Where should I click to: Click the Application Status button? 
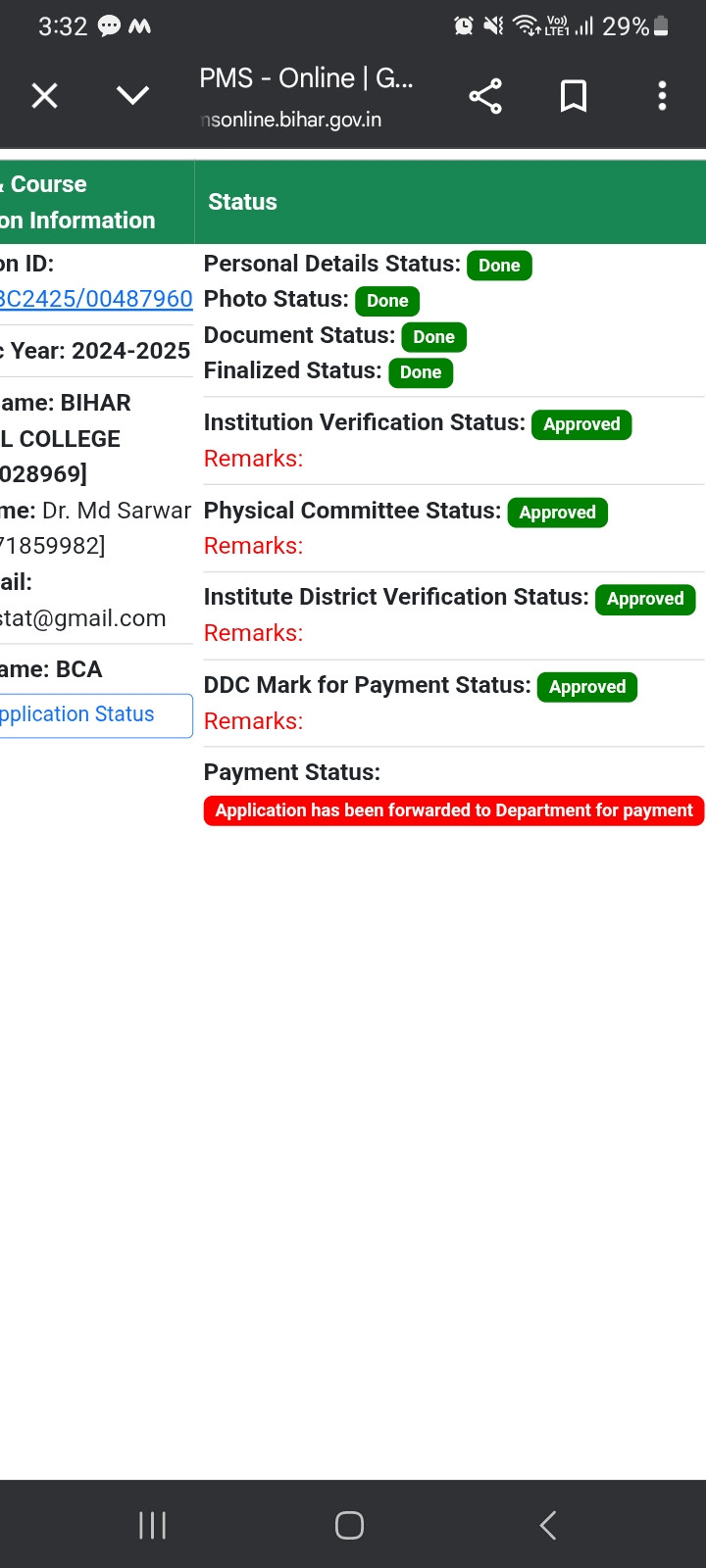click(x=96, y=715)
